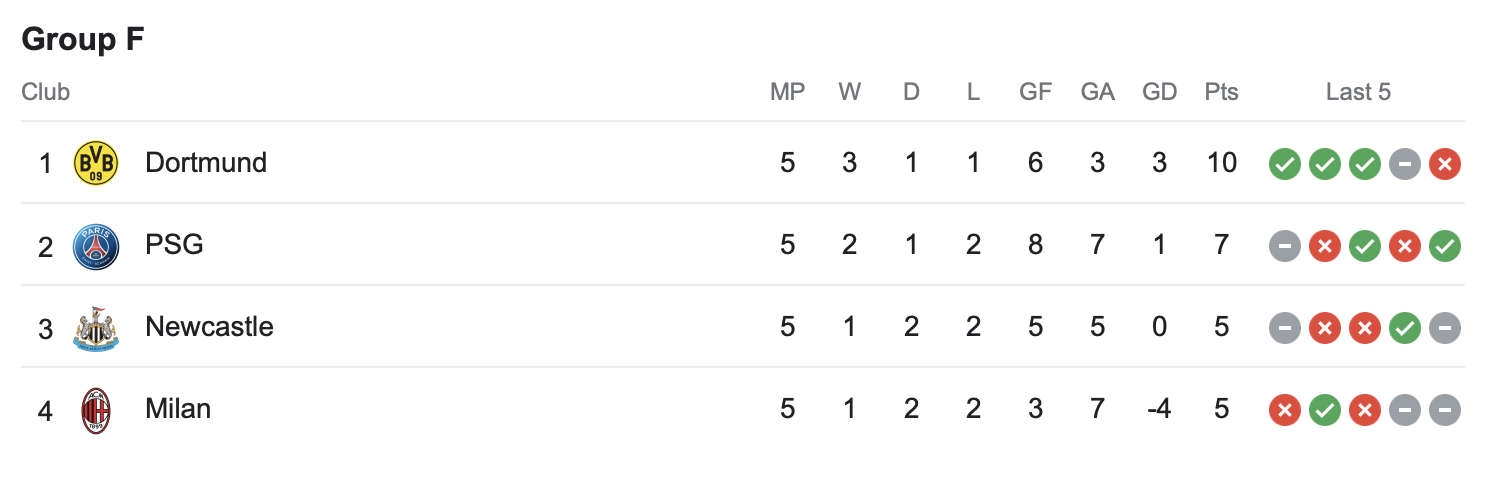Viewport: 1488px width, 490px height.
Task: Click the Borussia Dortmund club crest
Action: (97, 163)
